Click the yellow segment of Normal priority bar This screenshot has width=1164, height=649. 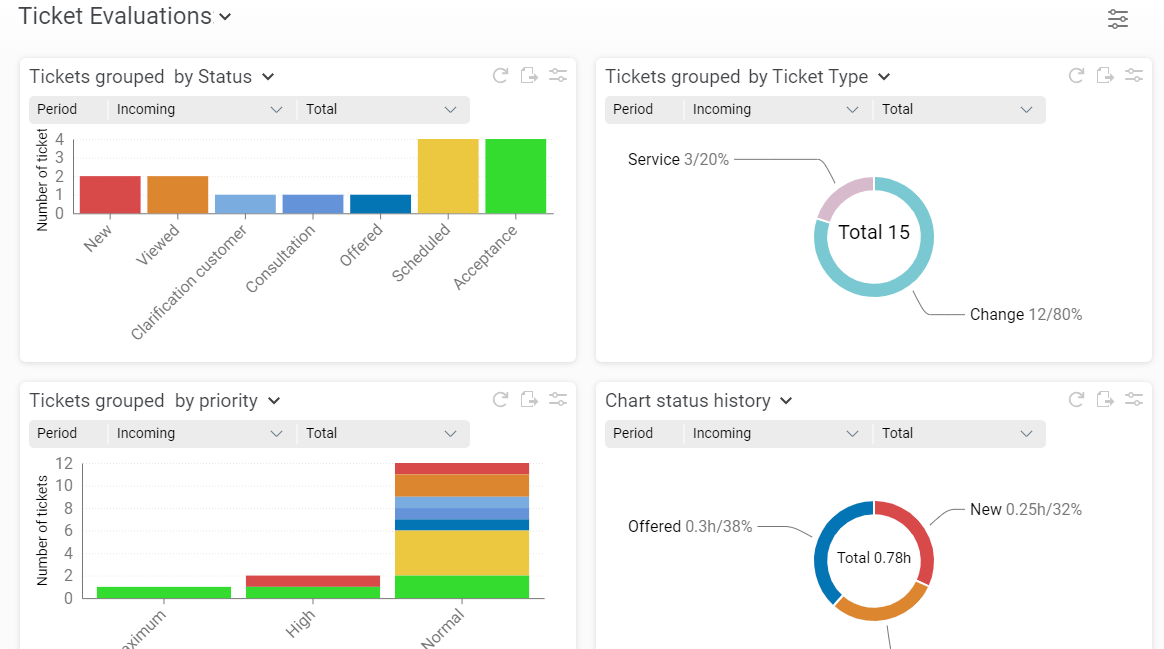pyautogui.click(x=462, y=553)
